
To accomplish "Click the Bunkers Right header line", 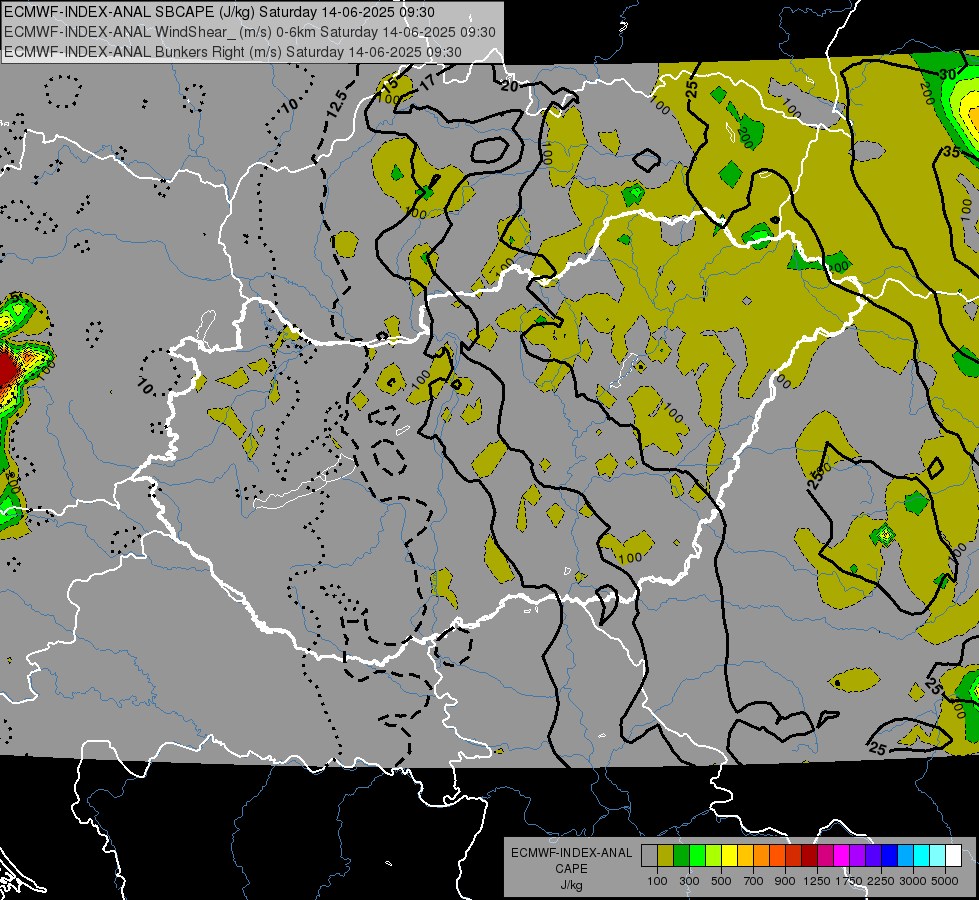I will coord(233,52).
